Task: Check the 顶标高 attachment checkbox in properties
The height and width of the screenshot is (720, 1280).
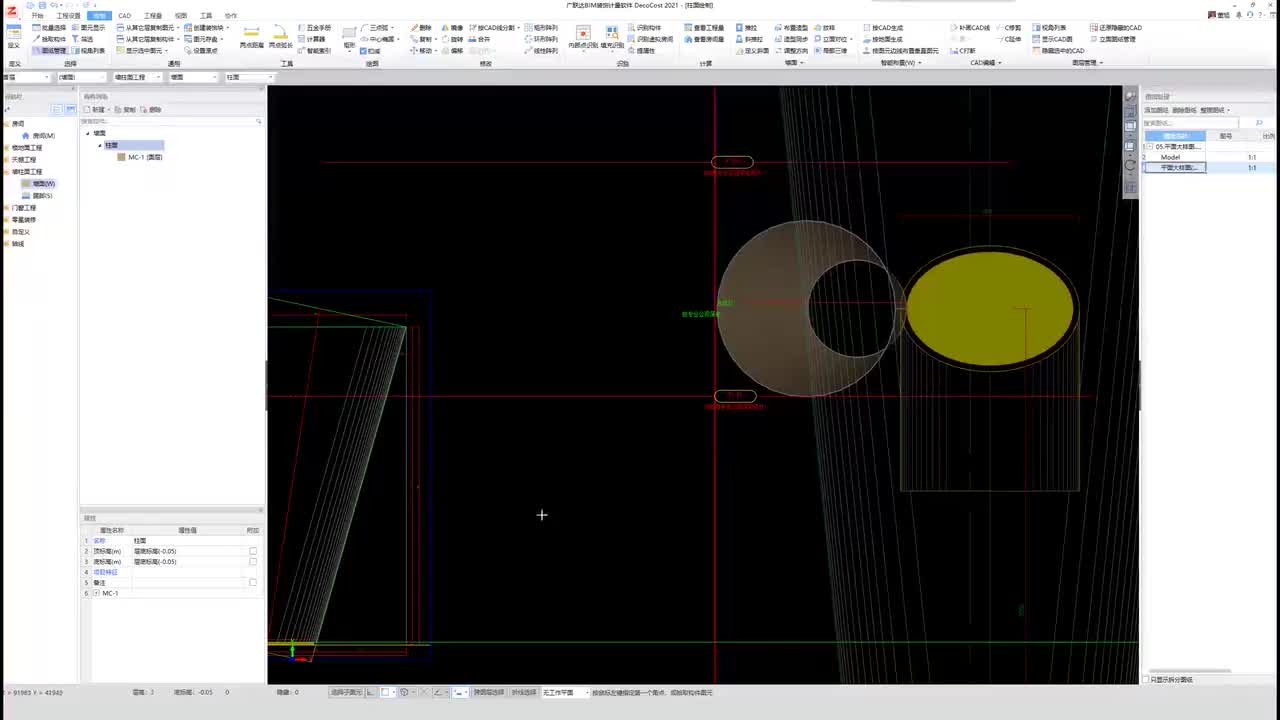Action: [253, 551]
